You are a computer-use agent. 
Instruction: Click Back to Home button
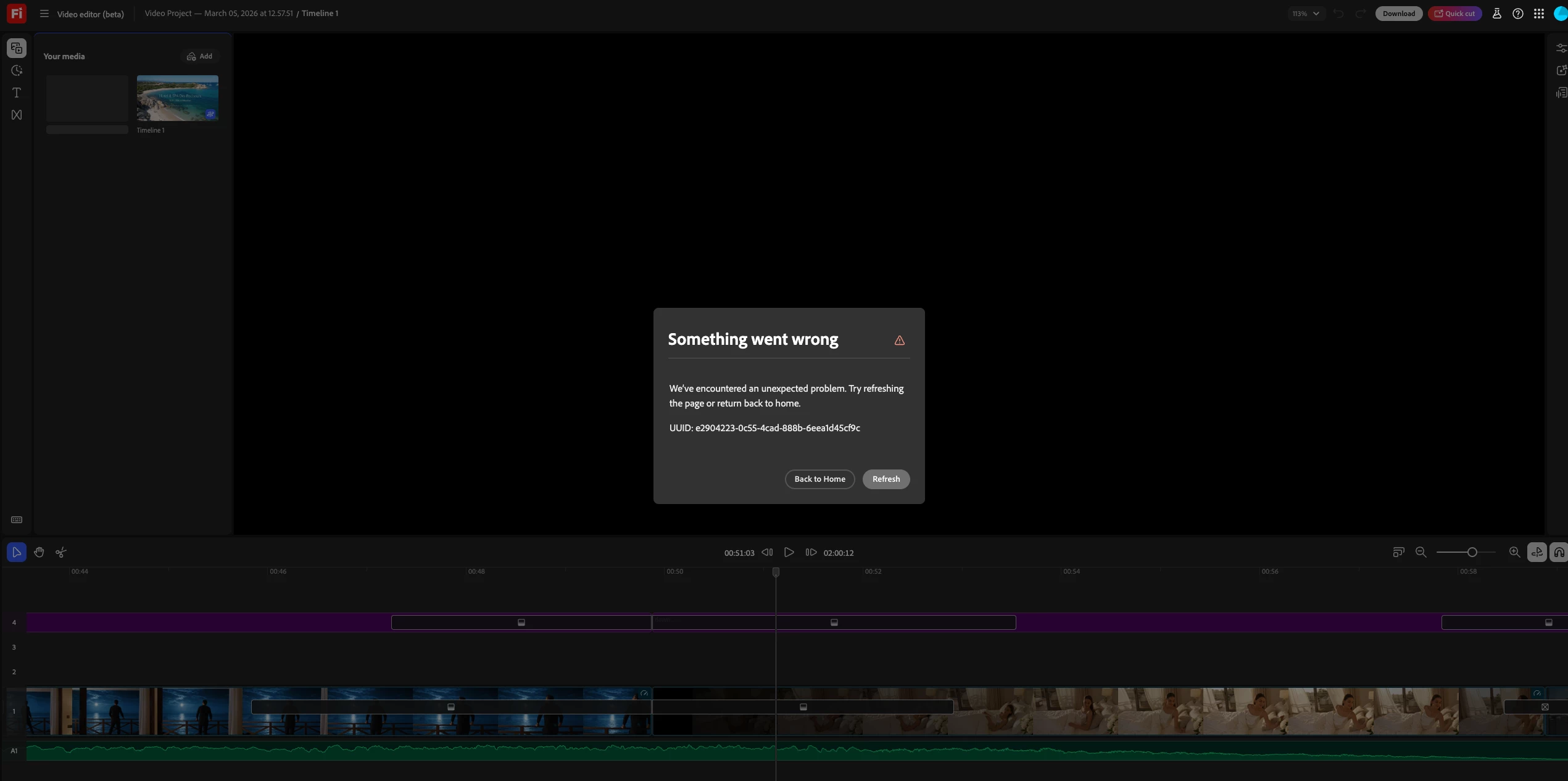[819, 479]
